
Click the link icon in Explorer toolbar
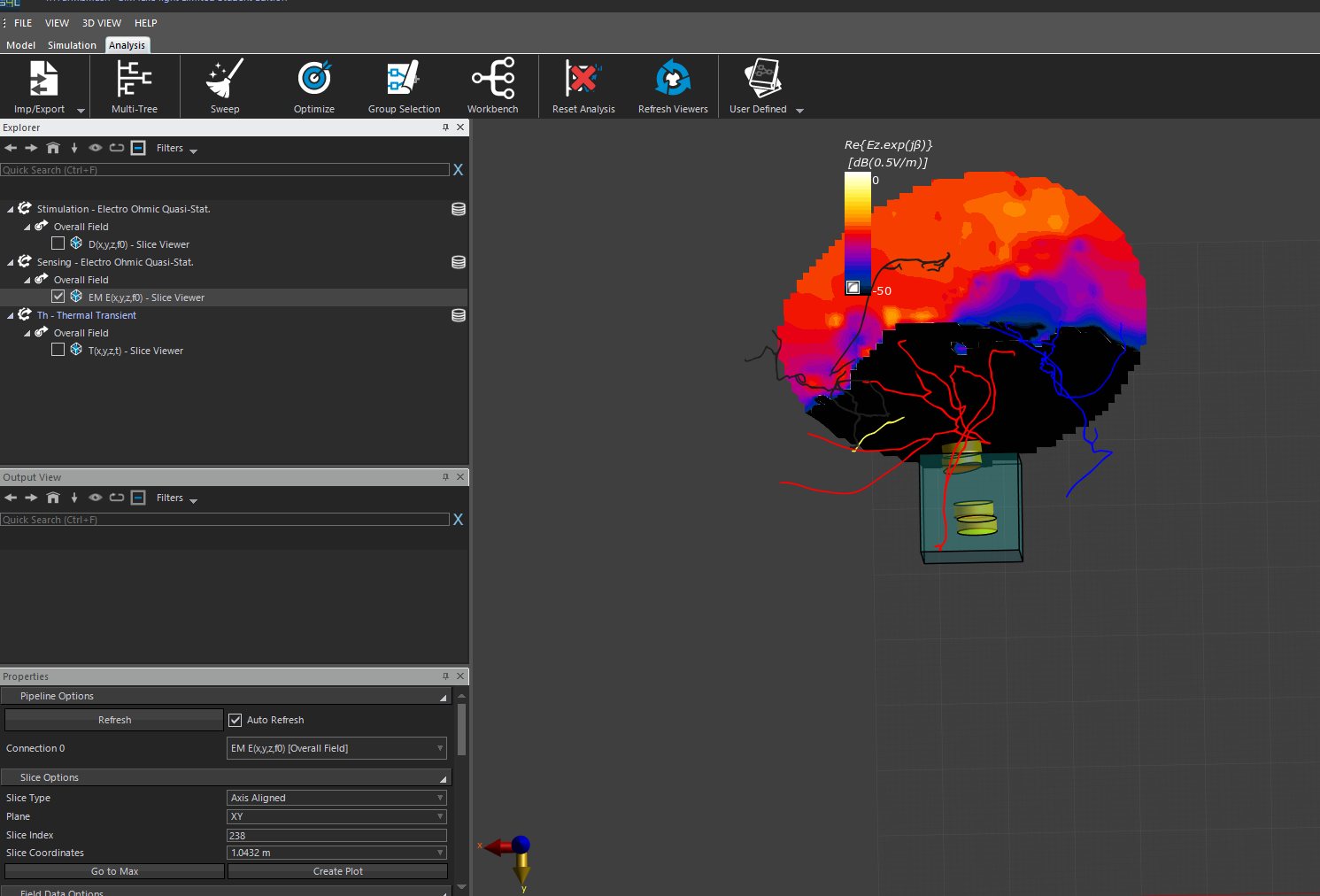click(x=116, y=148)
